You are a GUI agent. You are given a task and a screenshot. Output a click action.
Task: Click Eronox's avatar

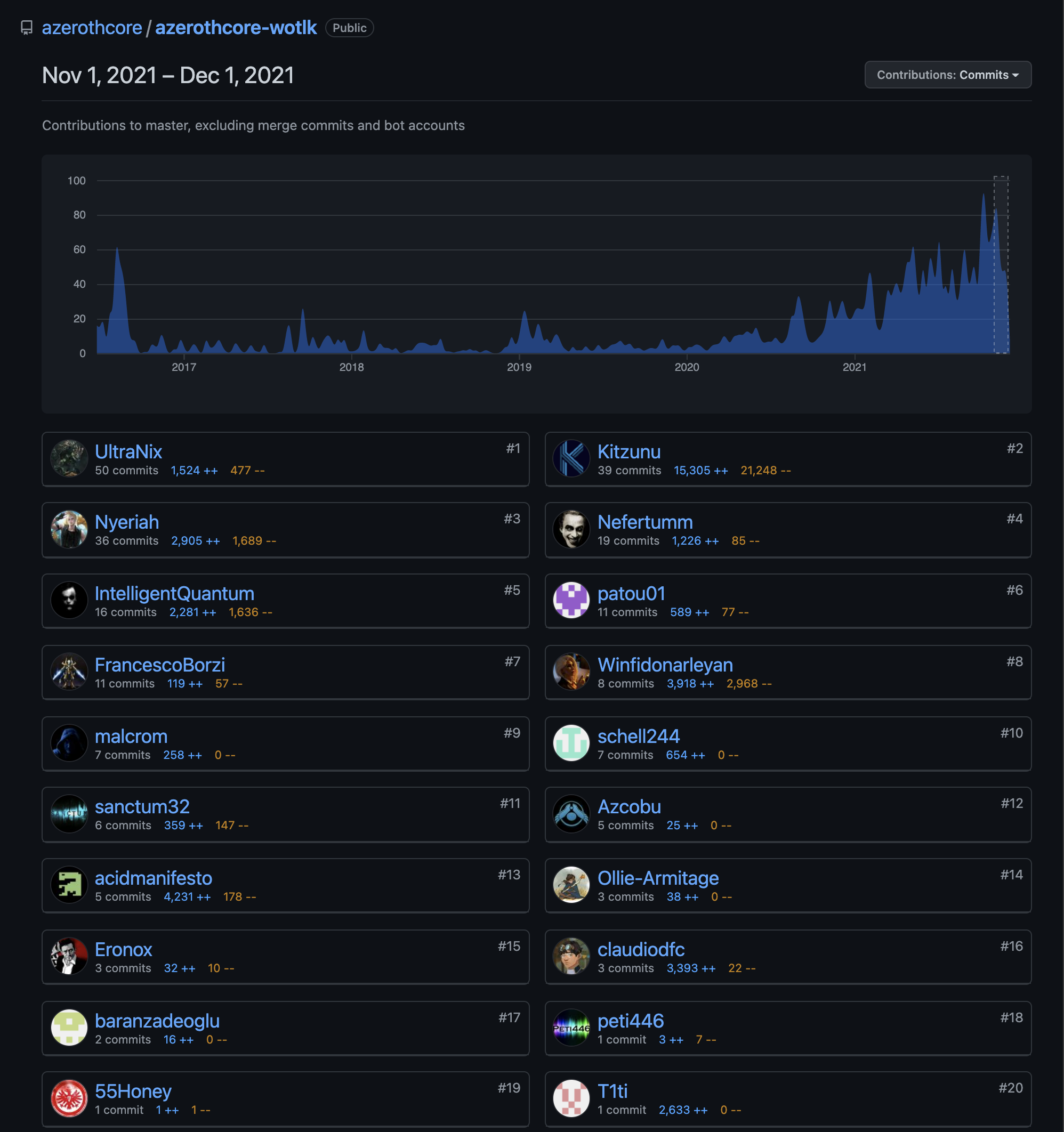(x=69, y=956)
